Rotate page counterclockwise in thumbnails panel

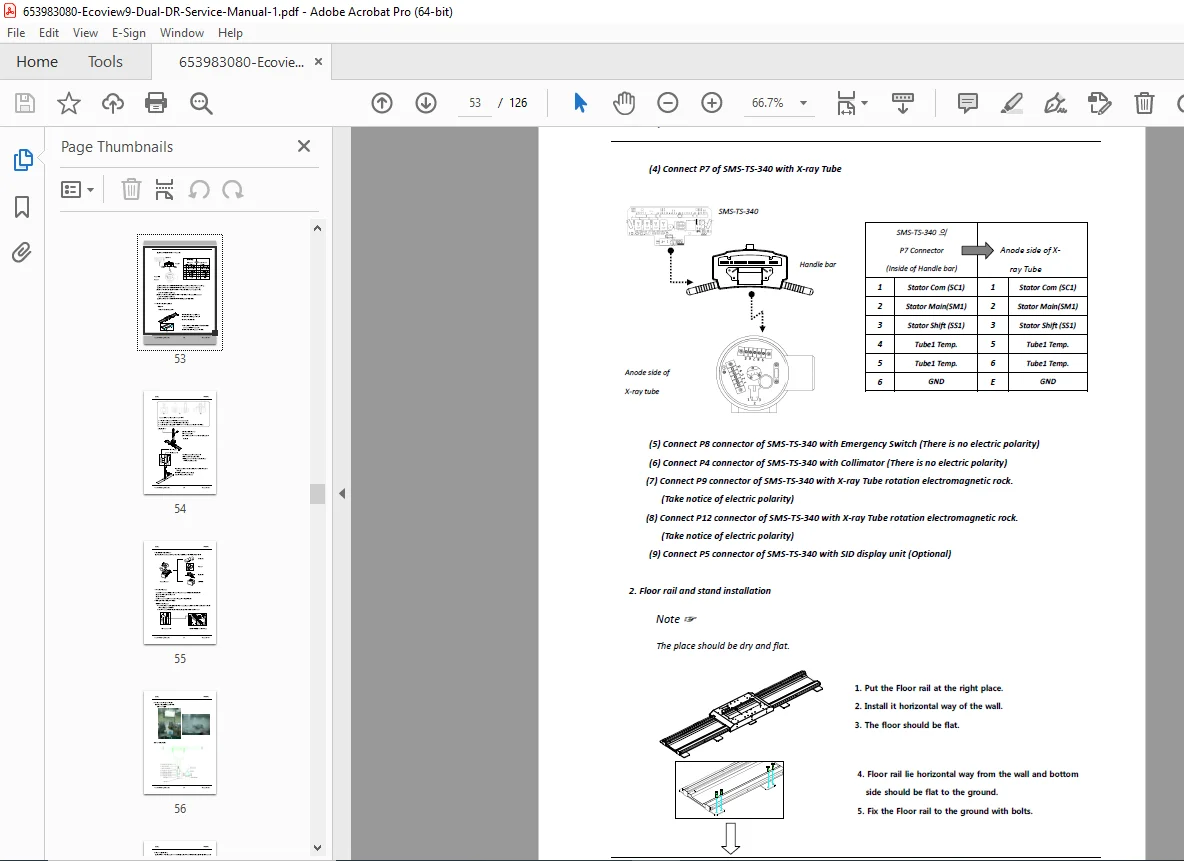point(199,190)
